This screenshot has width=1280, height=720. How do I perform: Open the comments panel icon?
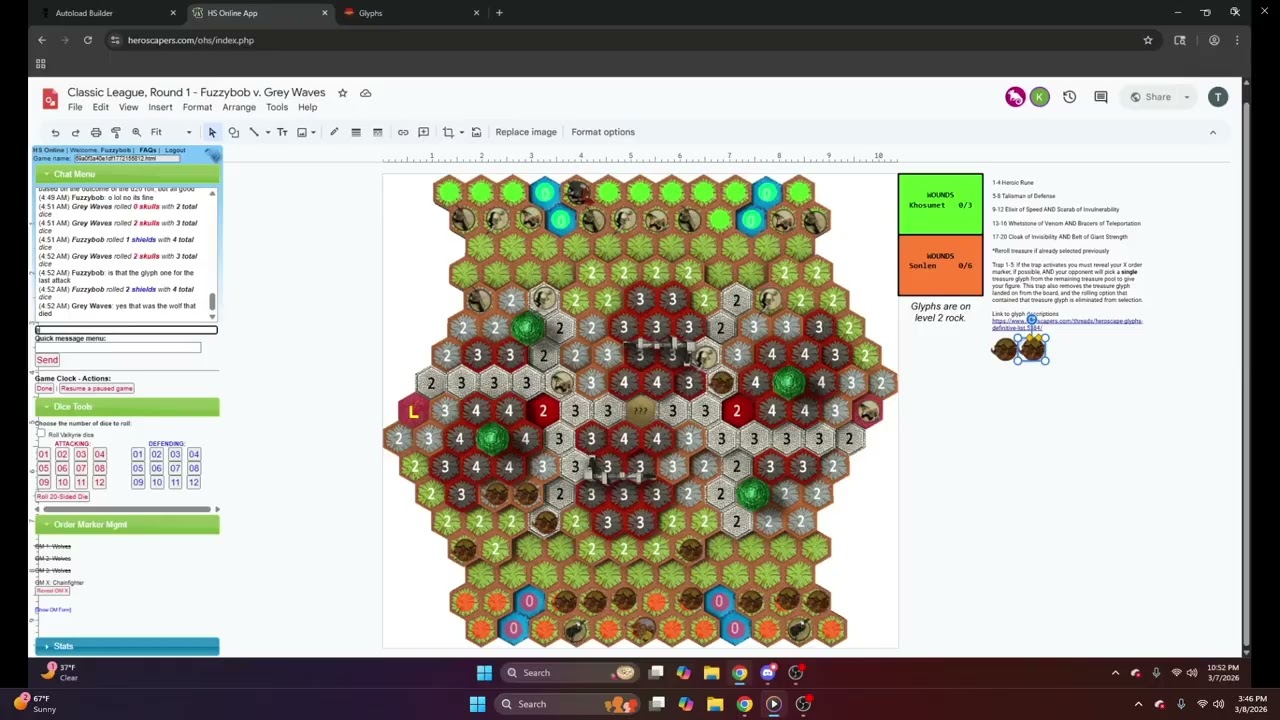1101,97
